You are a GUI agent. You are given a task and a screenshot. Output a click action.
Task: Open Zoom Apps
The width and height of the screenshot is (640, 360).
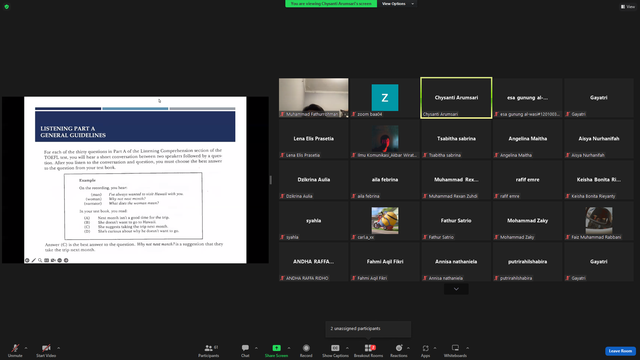425,350
